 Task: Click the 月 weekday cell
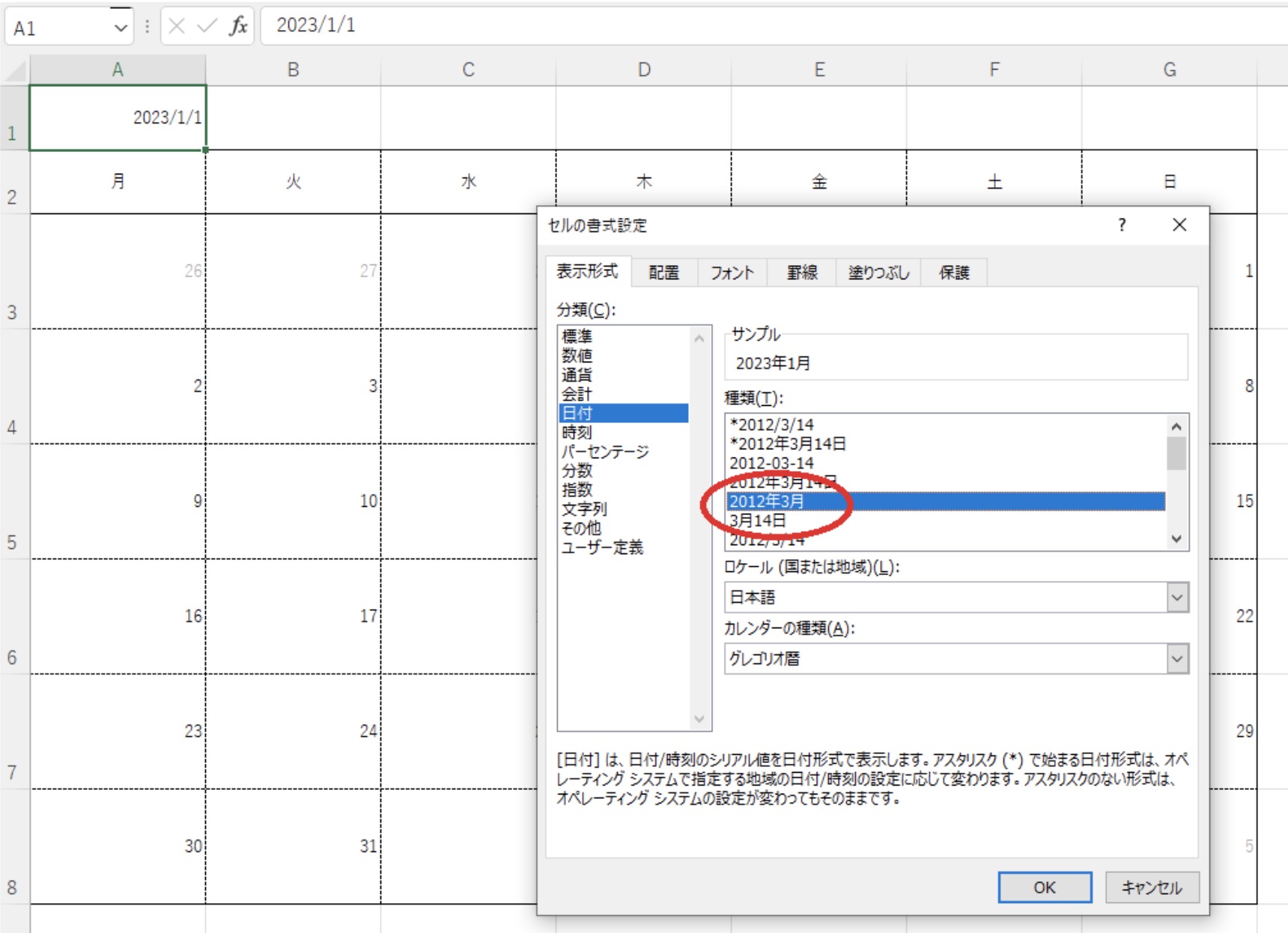coord(118,182)
